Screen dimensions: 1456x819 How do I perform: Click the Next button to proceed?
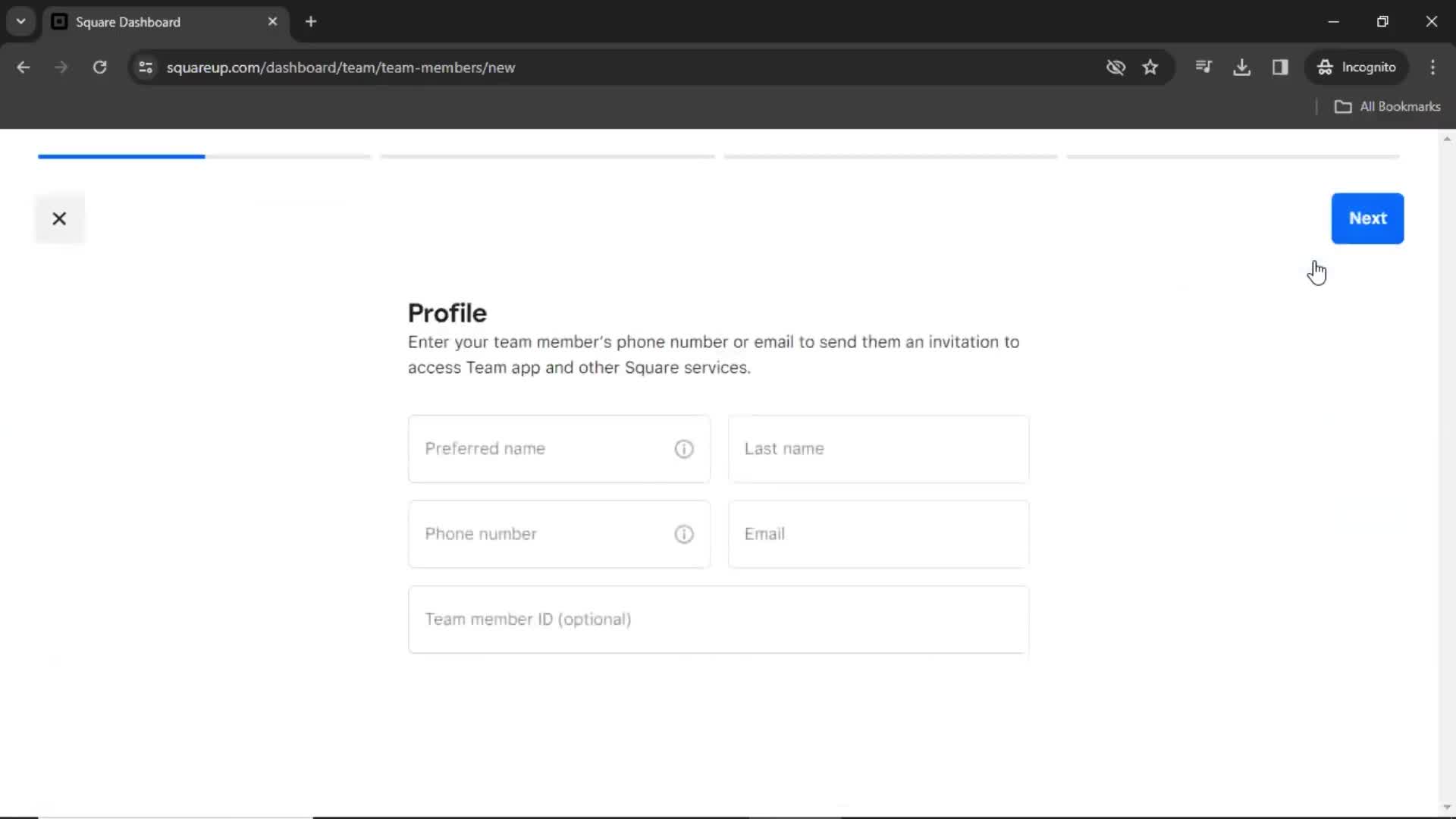(1368, 218)
